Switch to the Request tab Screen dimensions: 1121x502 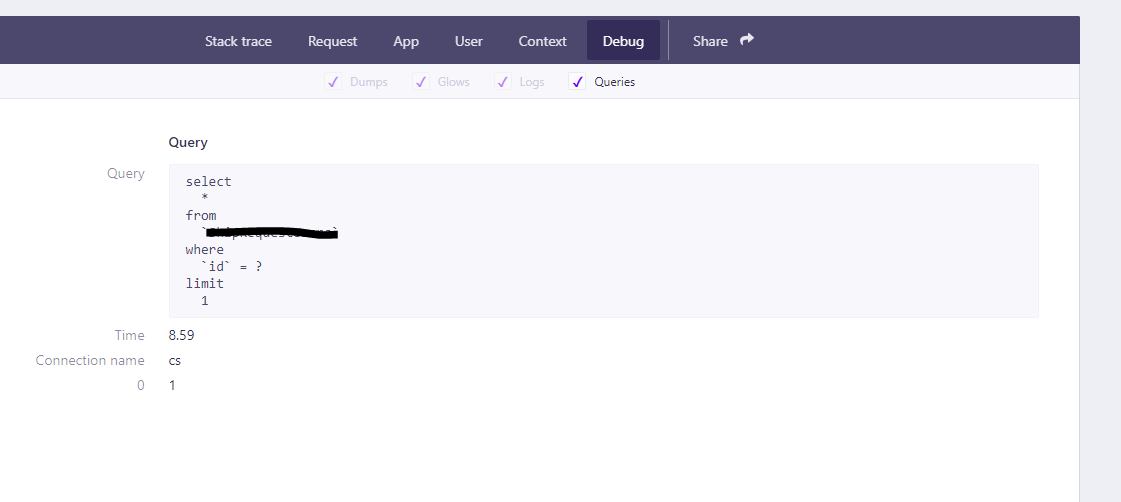[x=332, y=41]
